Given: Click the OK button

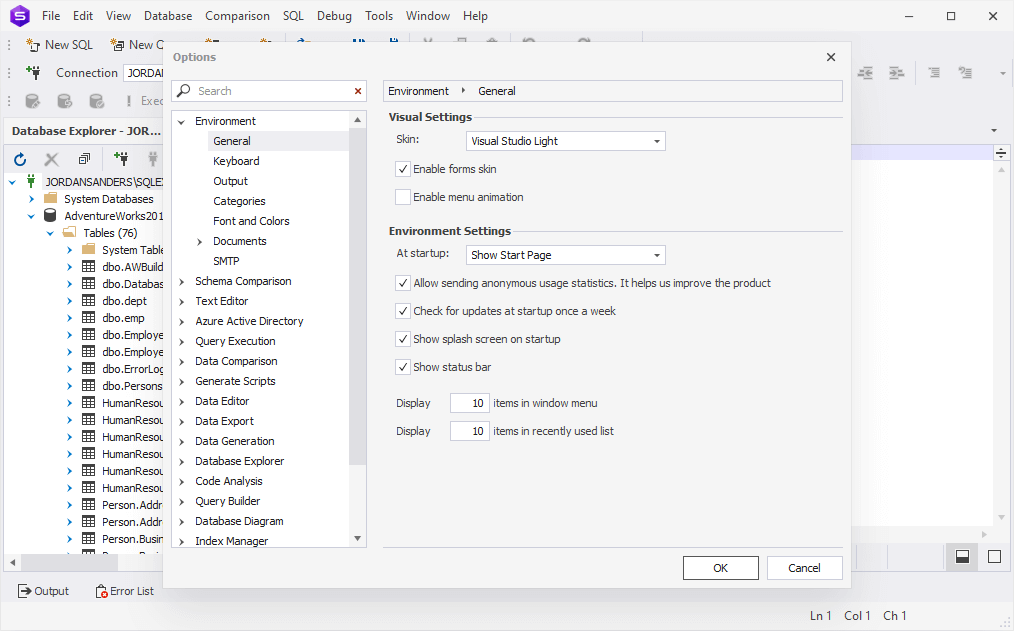Looking at the screenshot, I should 720,568.
